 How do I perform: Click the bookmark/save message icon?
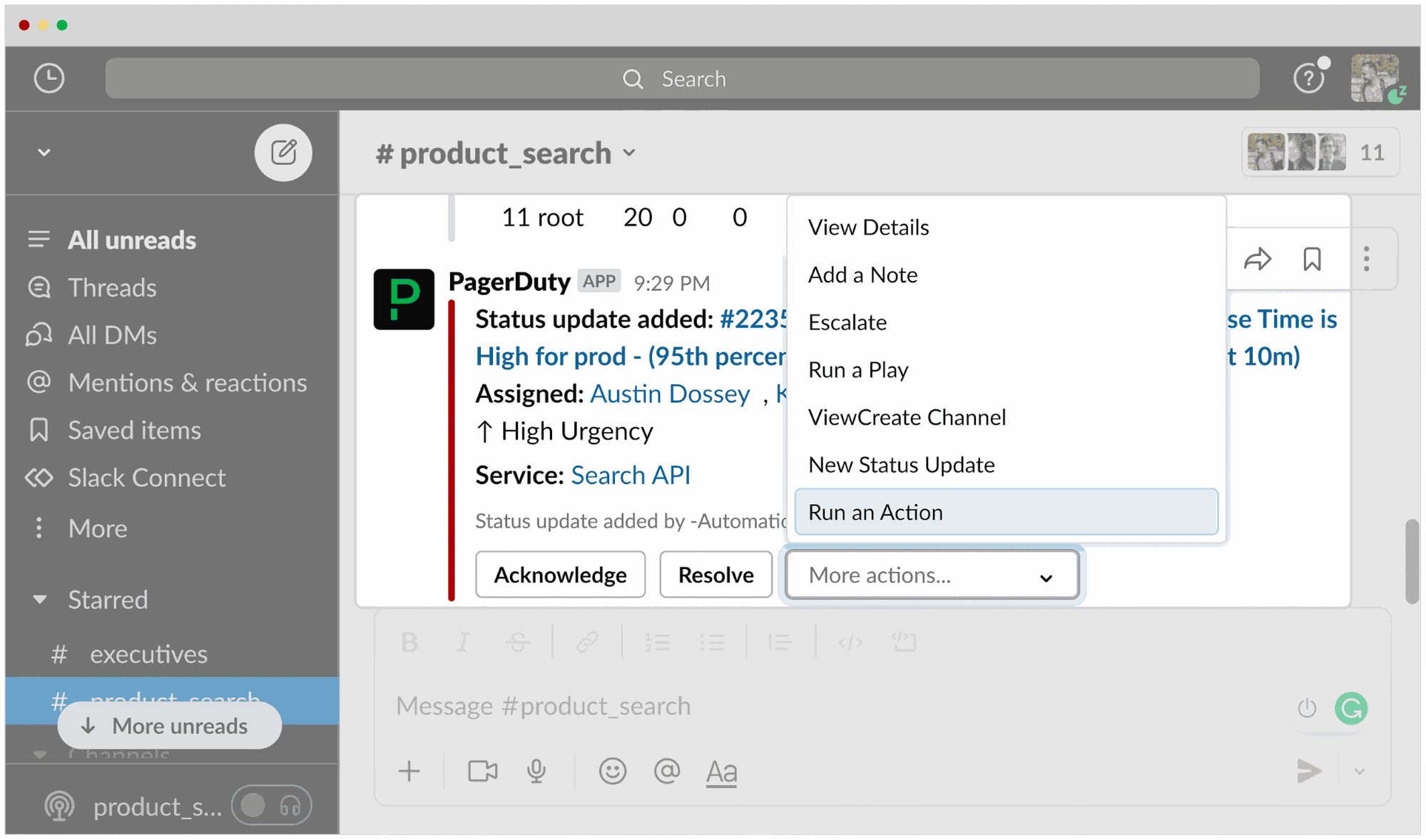pyautogui.click(x=1312, y=259)
